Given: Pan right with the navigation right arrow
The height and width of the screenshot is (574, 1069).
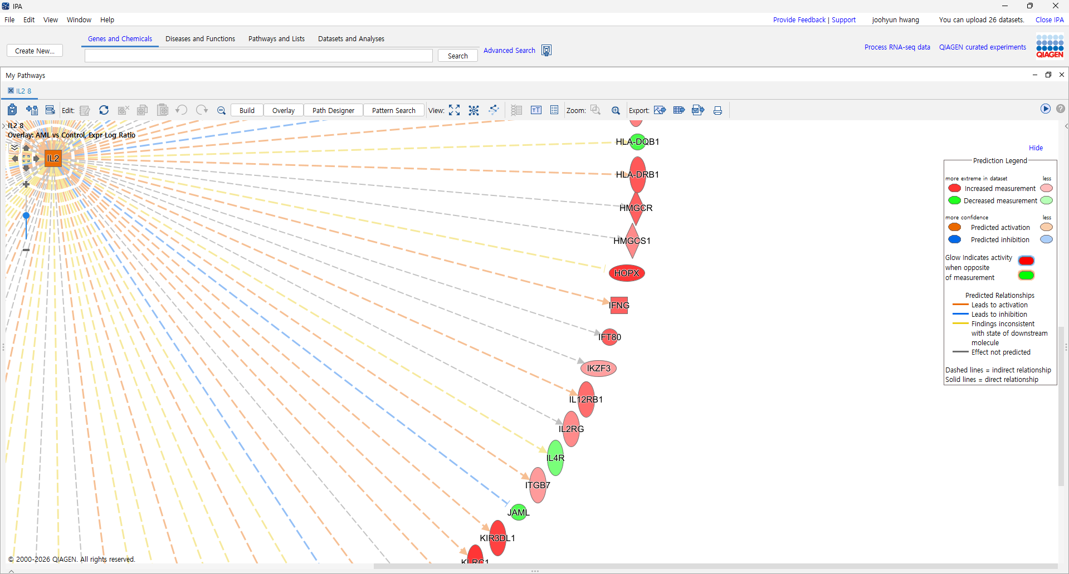Looking at the screenshot, I should [x=37, y=159].
